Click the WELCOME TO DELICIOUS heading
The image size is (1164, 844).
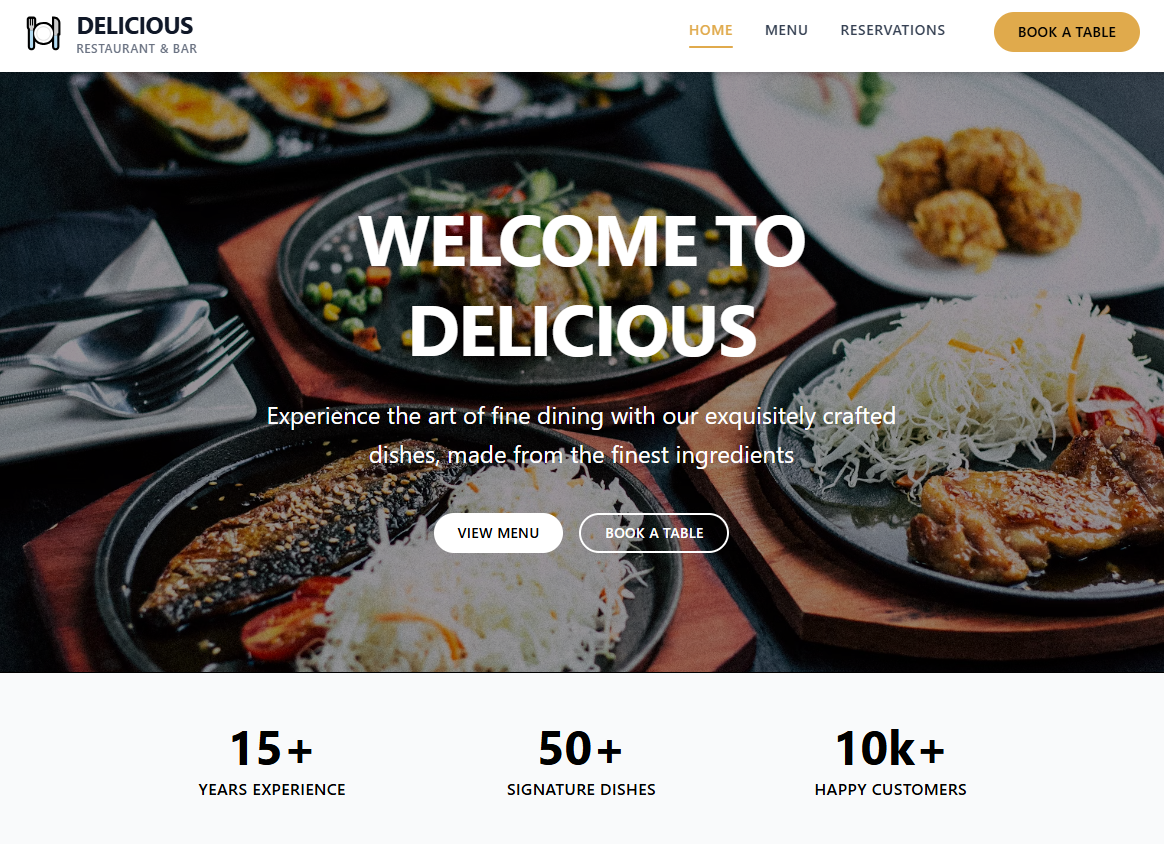582,285
